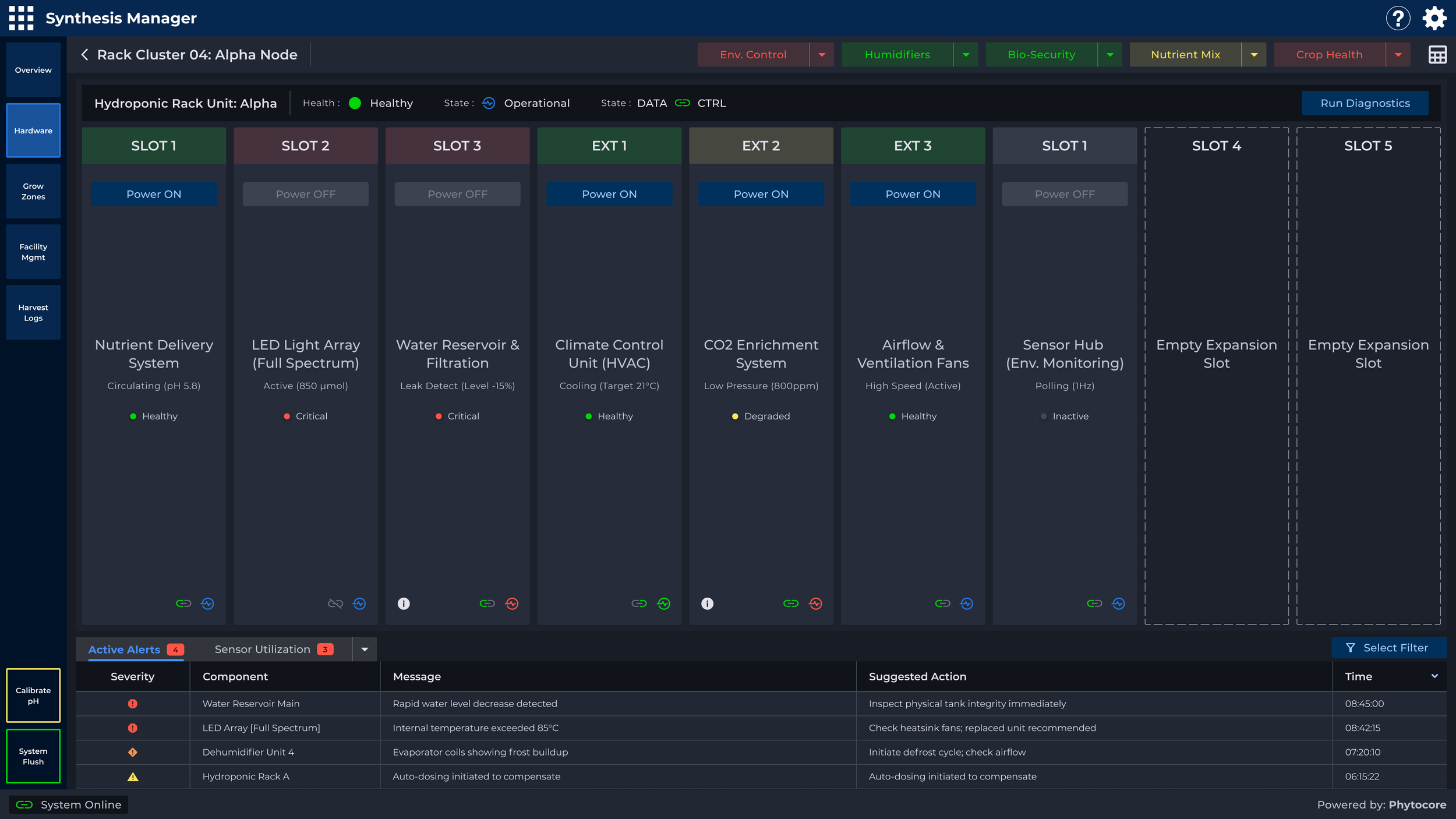Power on the Sensor Hub slot

tap(1064, 194)
